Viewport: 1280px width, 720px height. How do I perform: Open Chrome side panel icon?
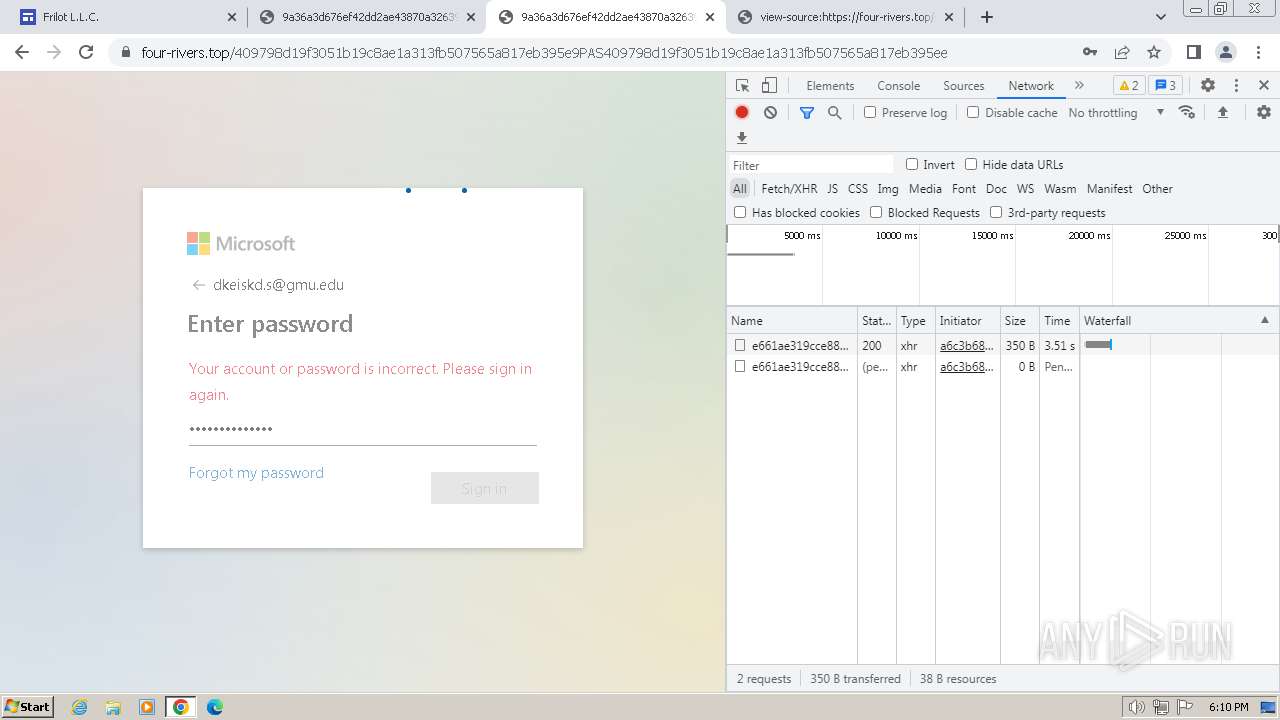pos(1193,52)
